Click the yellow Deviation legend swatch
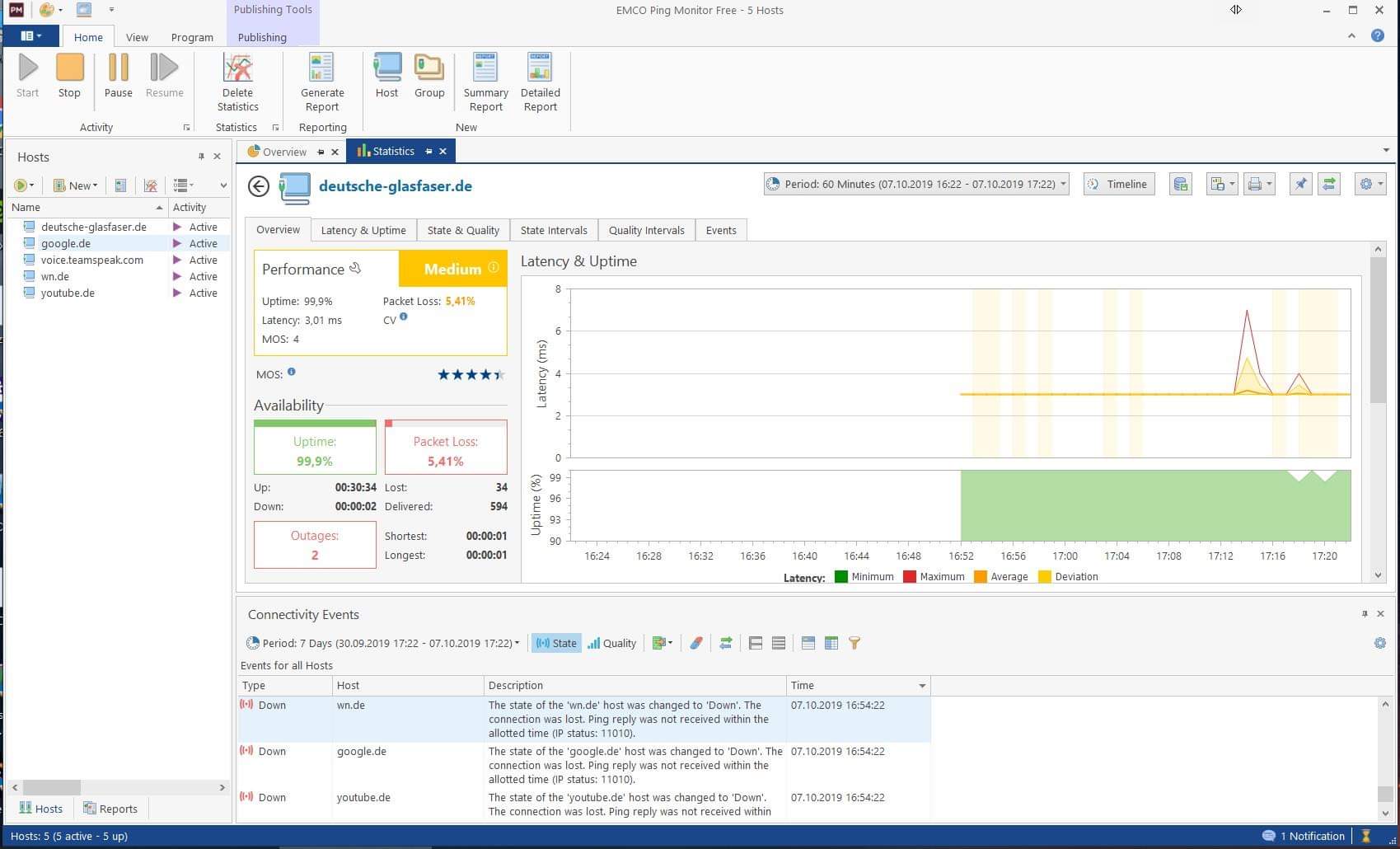1400x849 pixels. click(x=1045, y=577)
